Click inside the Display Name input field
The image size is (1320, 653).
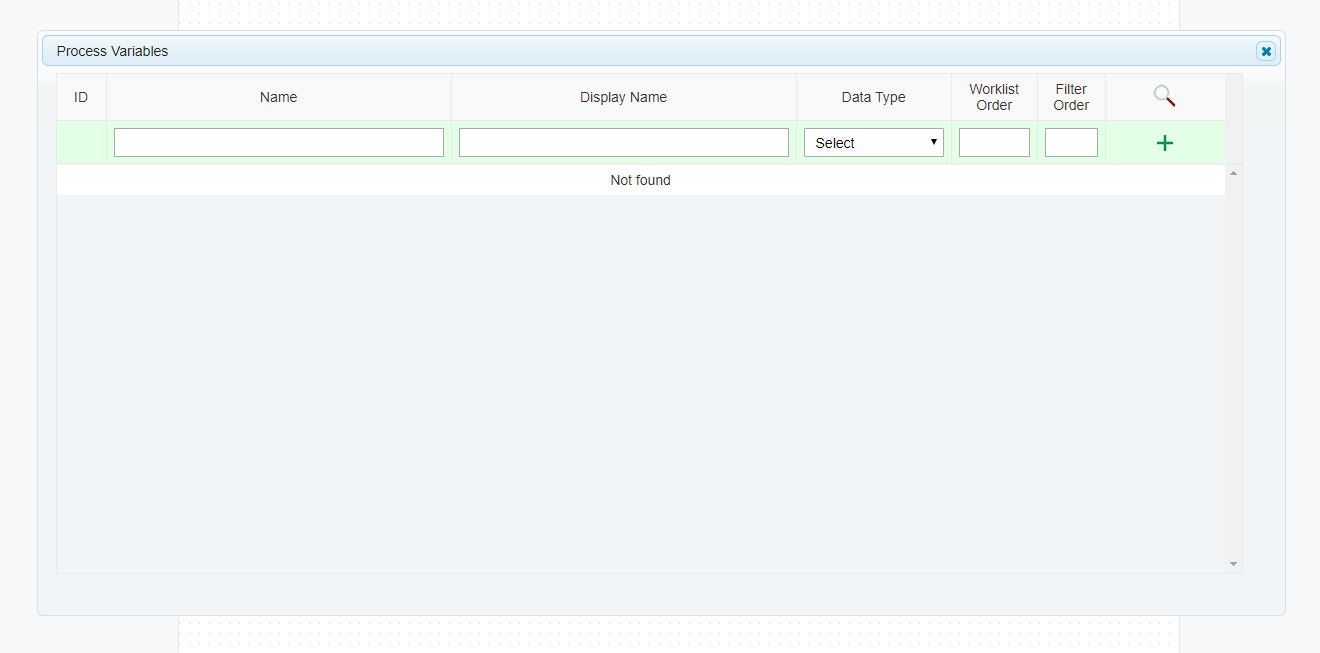[x=623, y=142]
